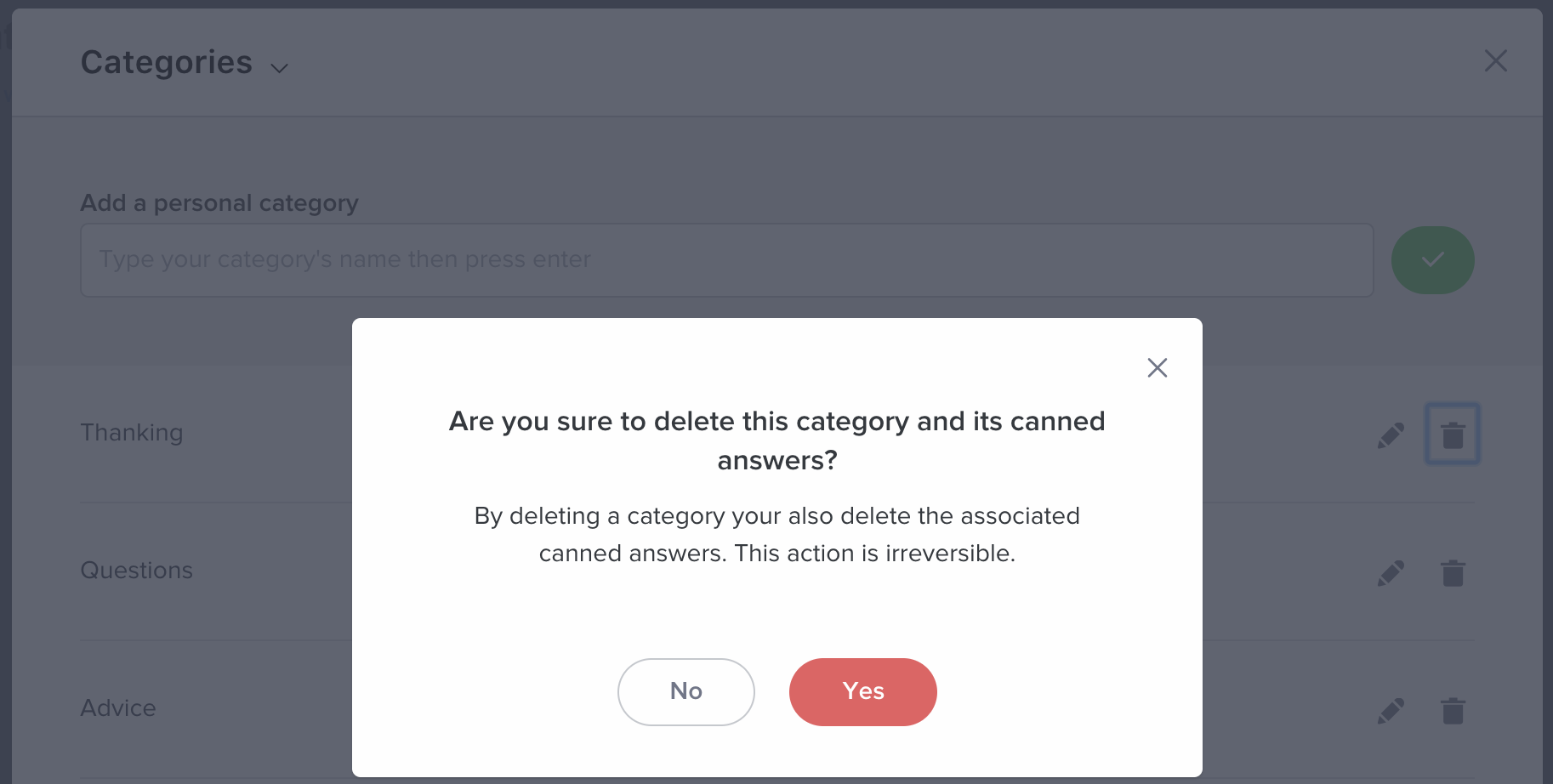Focus the category name input field

pyautogui.click(x=726, y=260)
